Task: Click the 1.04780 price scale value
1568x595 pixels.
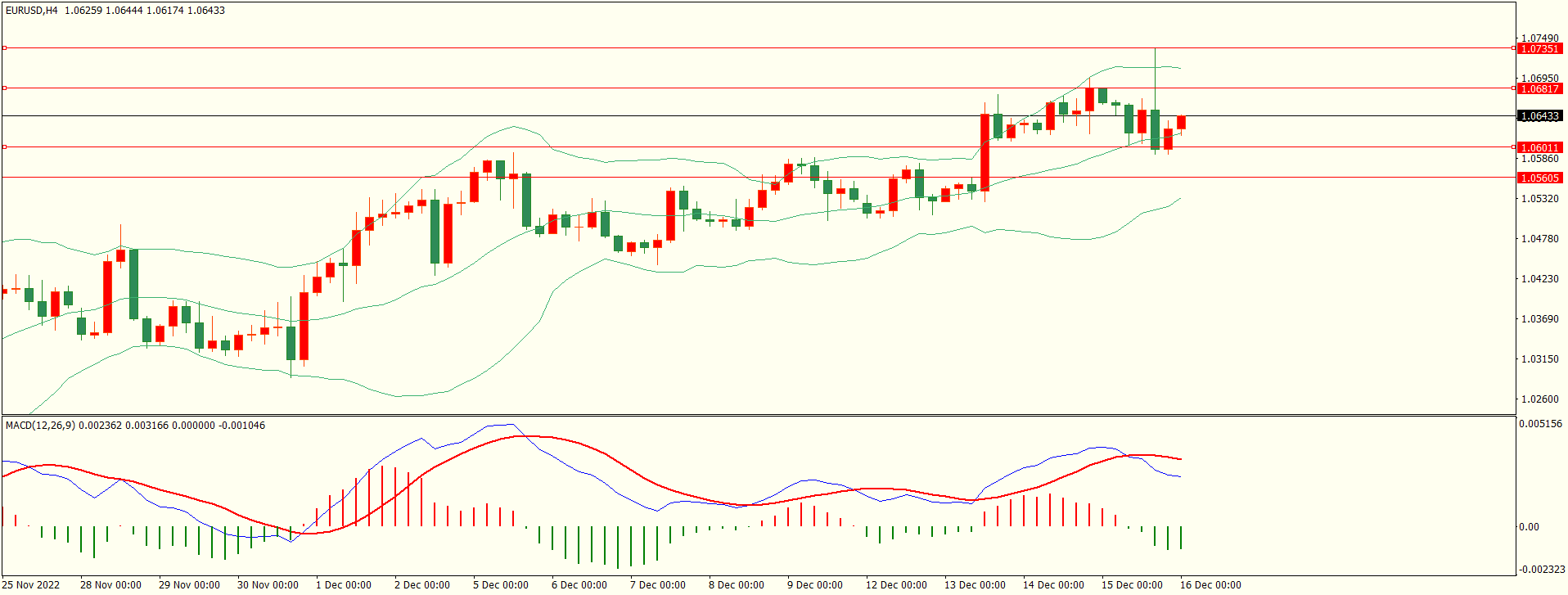Action: (x=1539, y=239)
